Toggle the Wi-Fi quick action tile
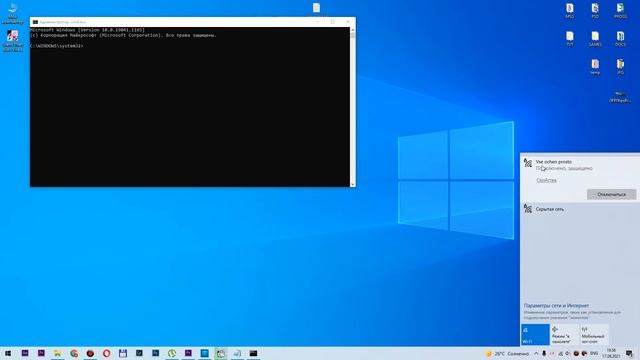This screenshot has width=640, height=360. coord(535,335)
